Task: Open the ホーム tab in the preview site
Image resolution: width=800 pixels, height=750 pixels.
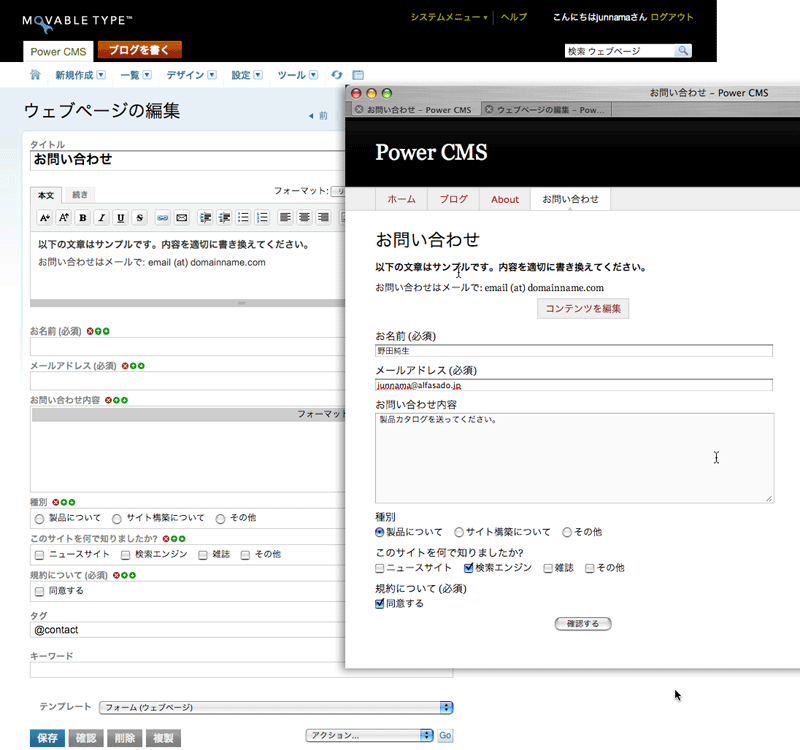Action: tap(401, 199)
